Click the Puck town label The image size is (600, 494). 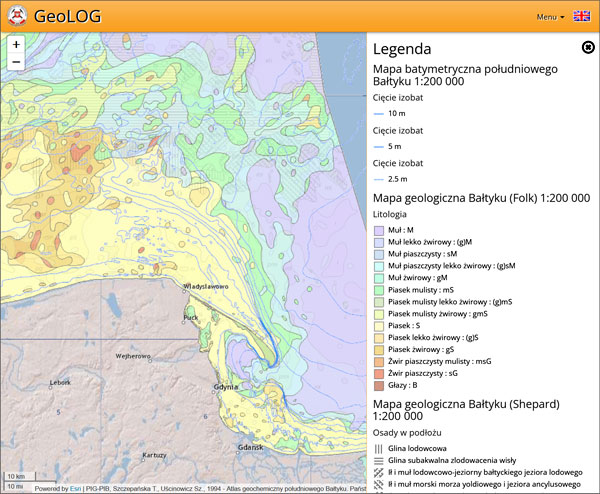click(x=191, y=317)
